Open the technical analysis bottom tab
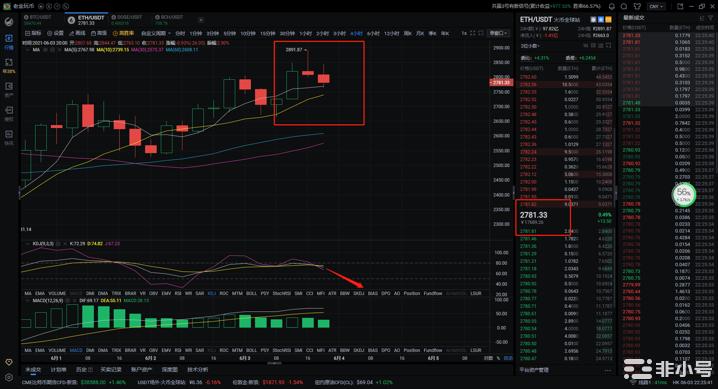 [197, 369]
